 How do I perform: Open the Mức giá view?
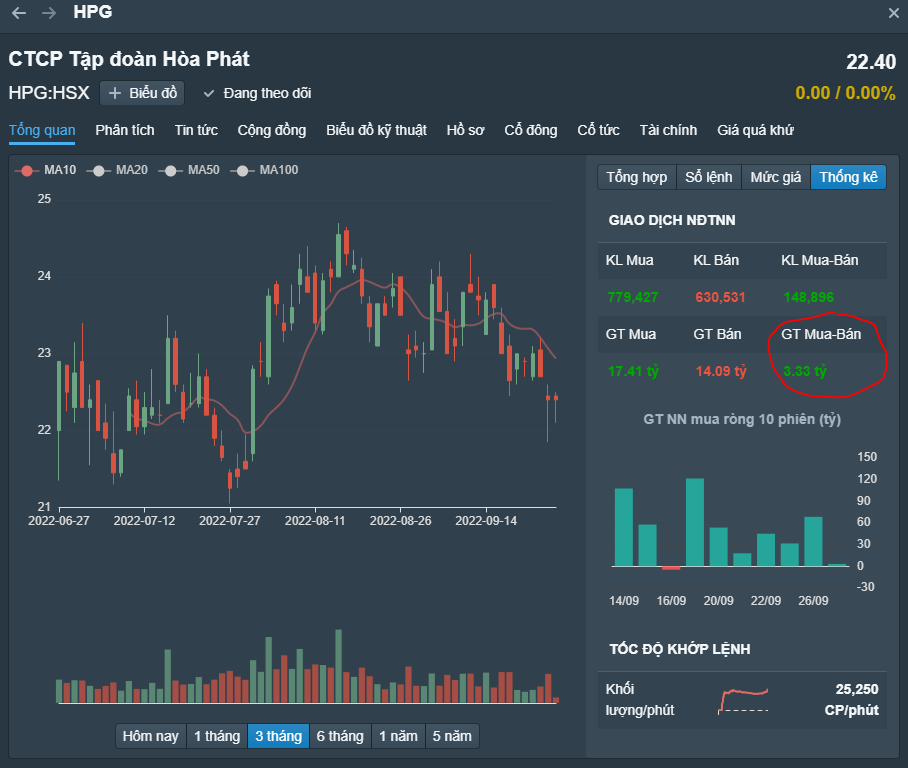coord(776,177)
